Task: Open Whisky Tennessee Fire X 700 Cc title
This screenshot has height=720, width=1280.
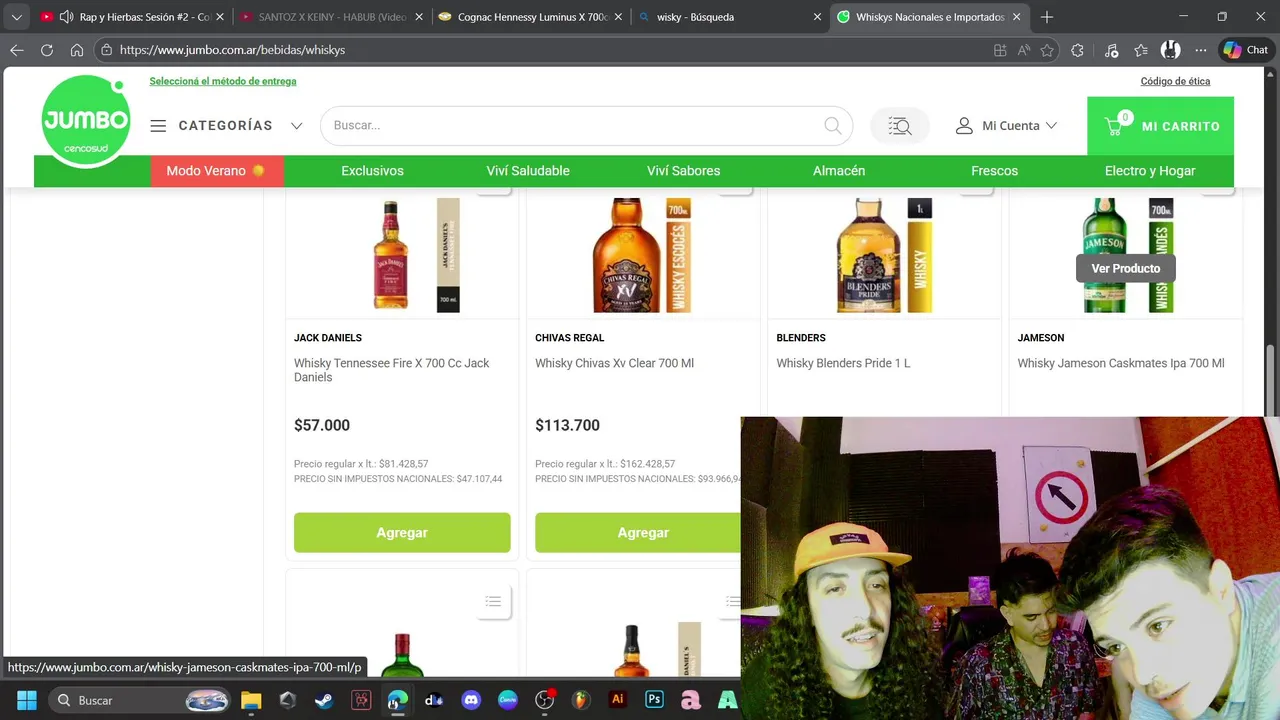Action: [x=392, y=370]
